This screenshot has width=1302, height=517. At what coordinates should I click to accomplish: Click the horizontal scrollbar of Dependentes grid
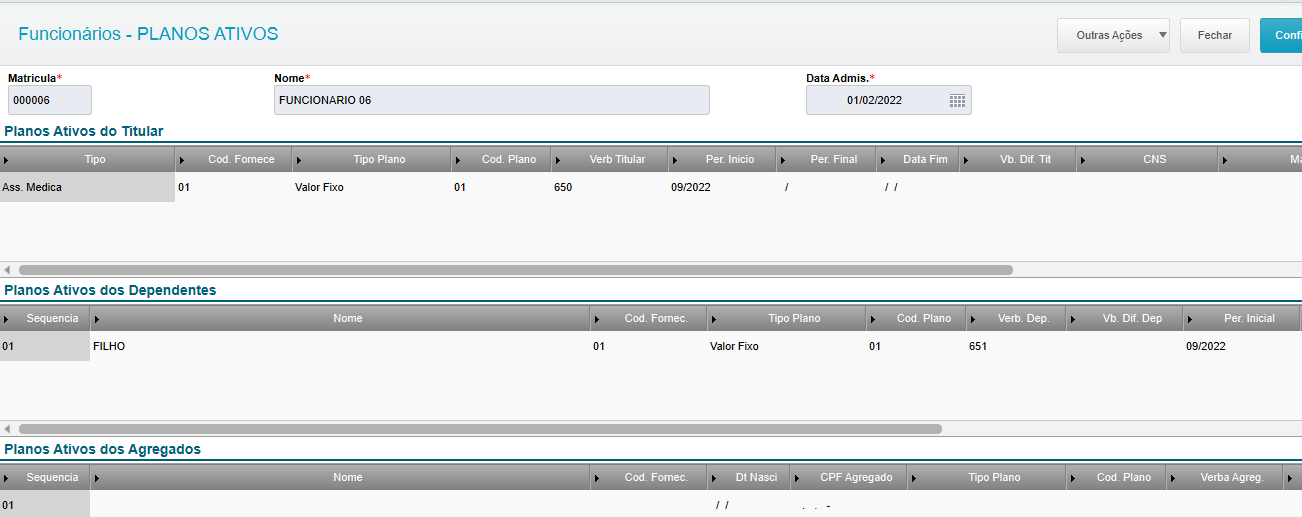click(x=480, y=429)
